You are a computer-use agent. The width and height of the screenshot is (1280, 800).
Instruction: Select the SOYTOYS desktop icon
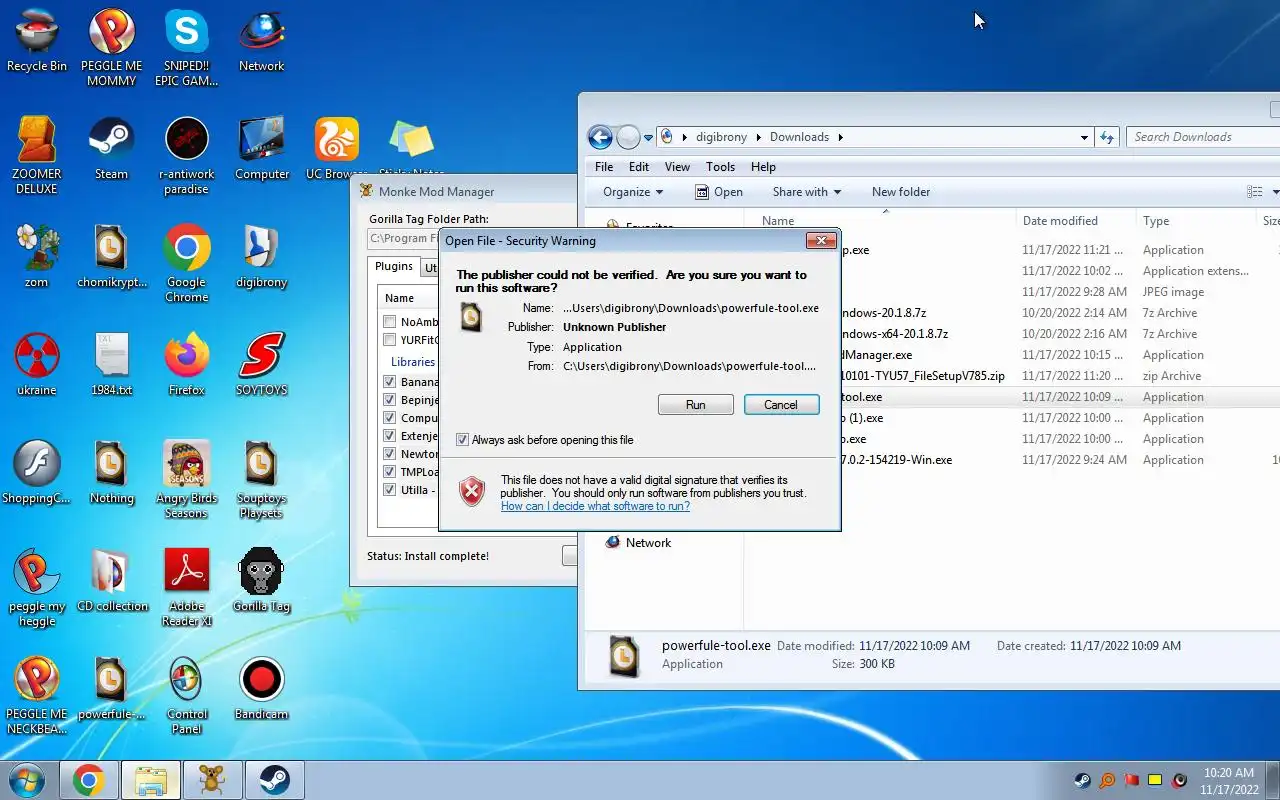tap(262, 365)
